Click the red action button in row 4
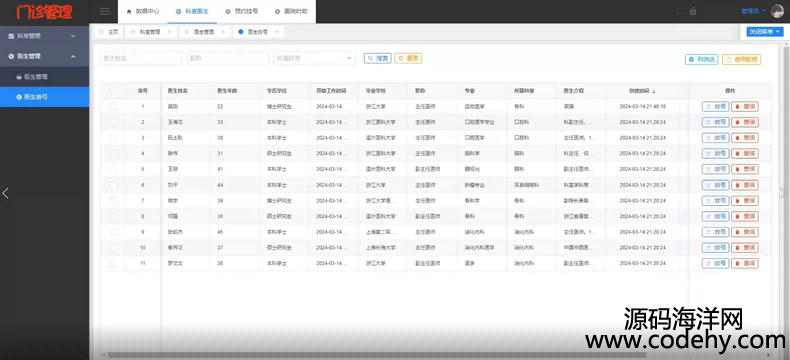790x360 pixels. (x=745, y=153)
